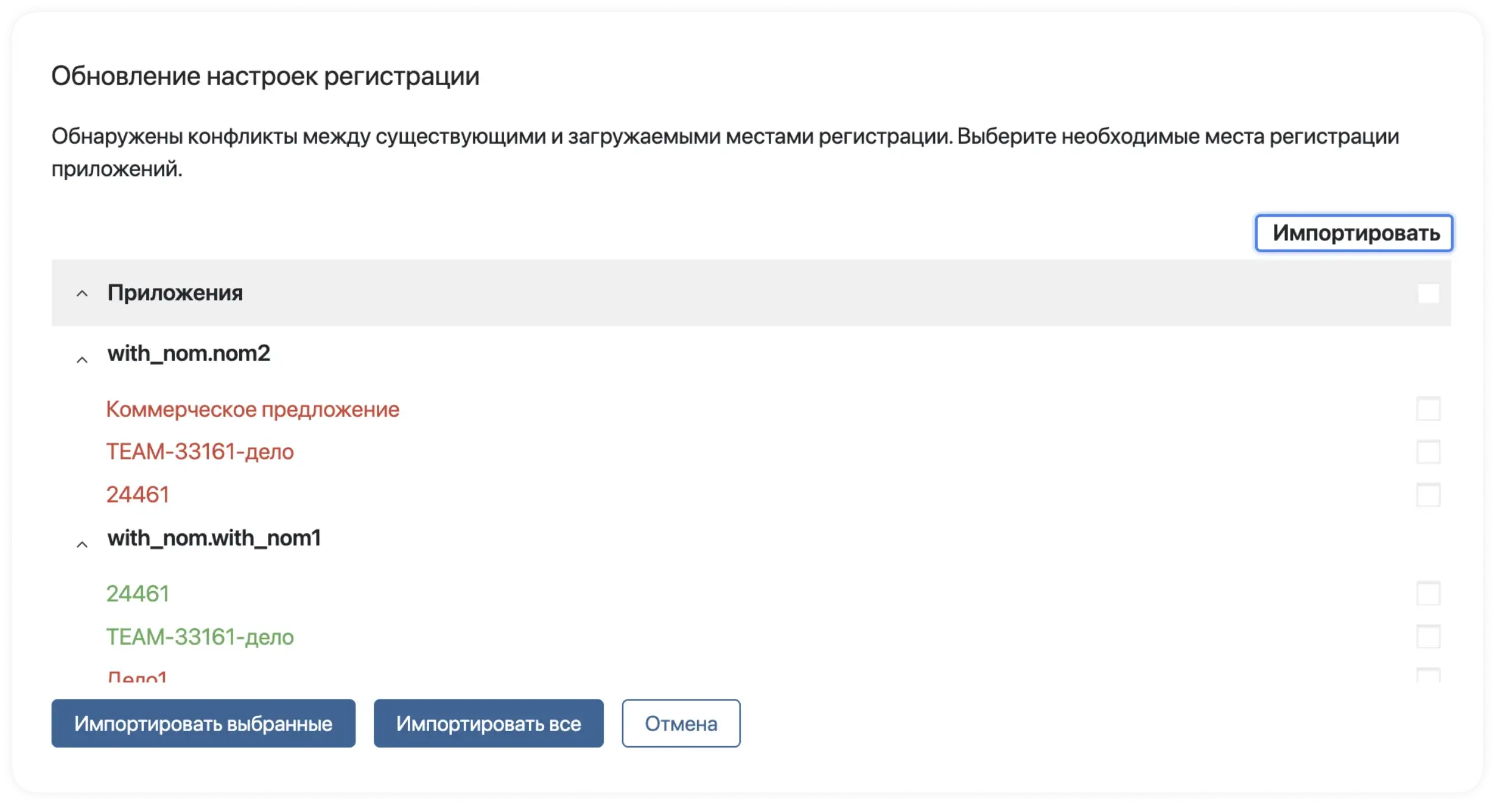1495x812 pixels.
Task: Click Импортировать все button
Action: 488,724
